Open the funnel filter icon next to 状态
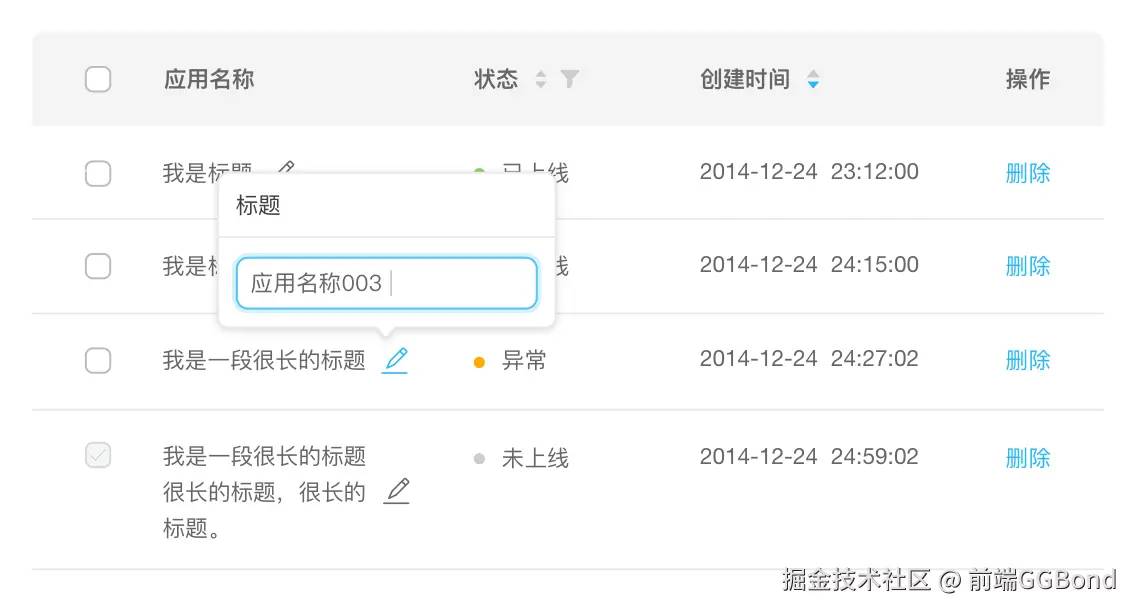 pos(570,79)
